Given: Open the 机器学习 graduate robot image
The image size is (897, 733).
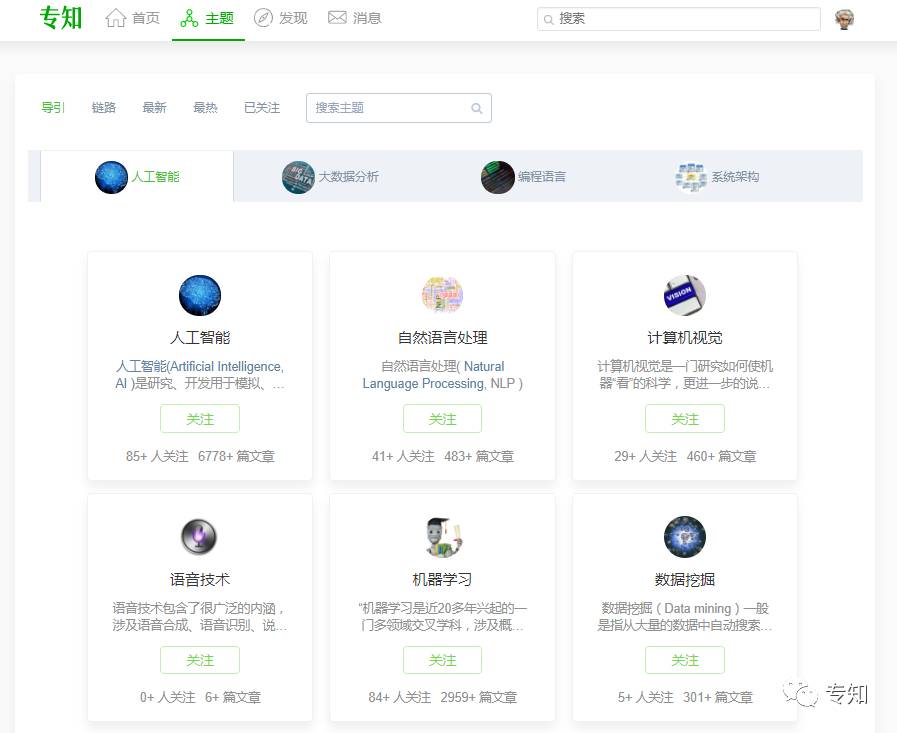Looking at the screenshot, I should (442, 537).
